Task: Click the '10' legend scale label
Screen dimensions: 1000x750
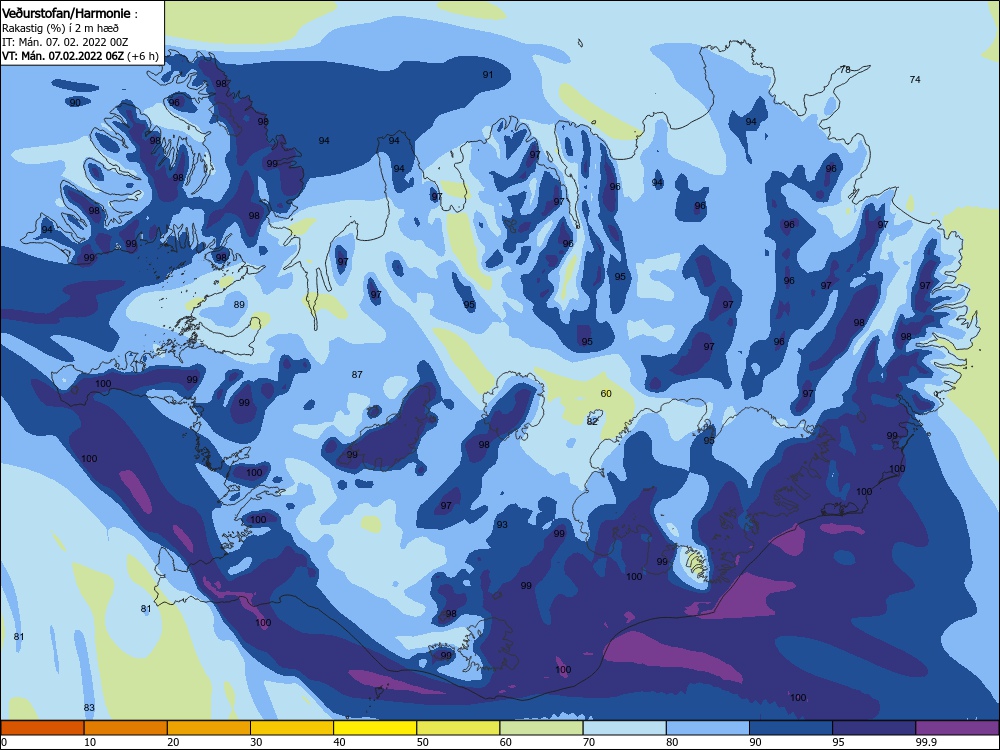Action: tap(90, 742)
